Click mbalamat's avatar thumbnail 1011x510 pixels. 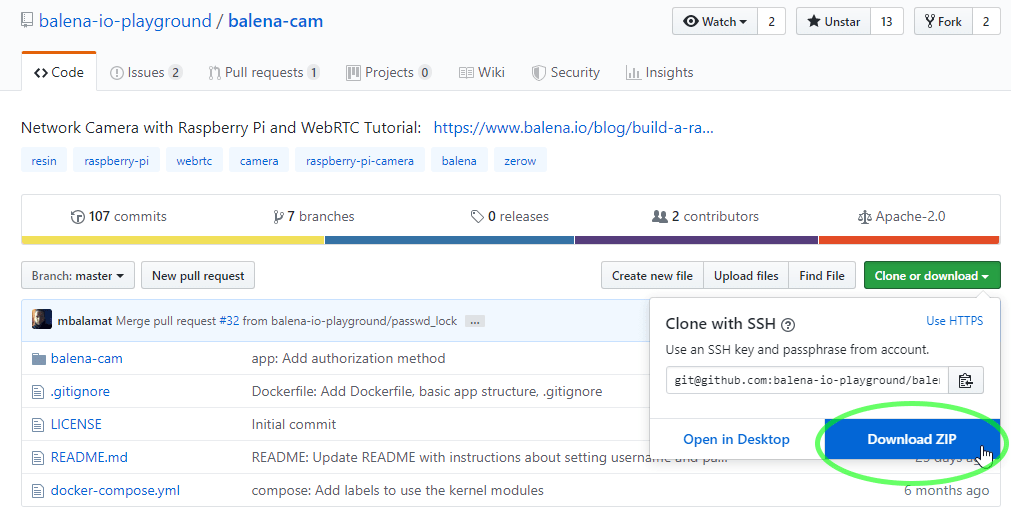coord(42,320)
